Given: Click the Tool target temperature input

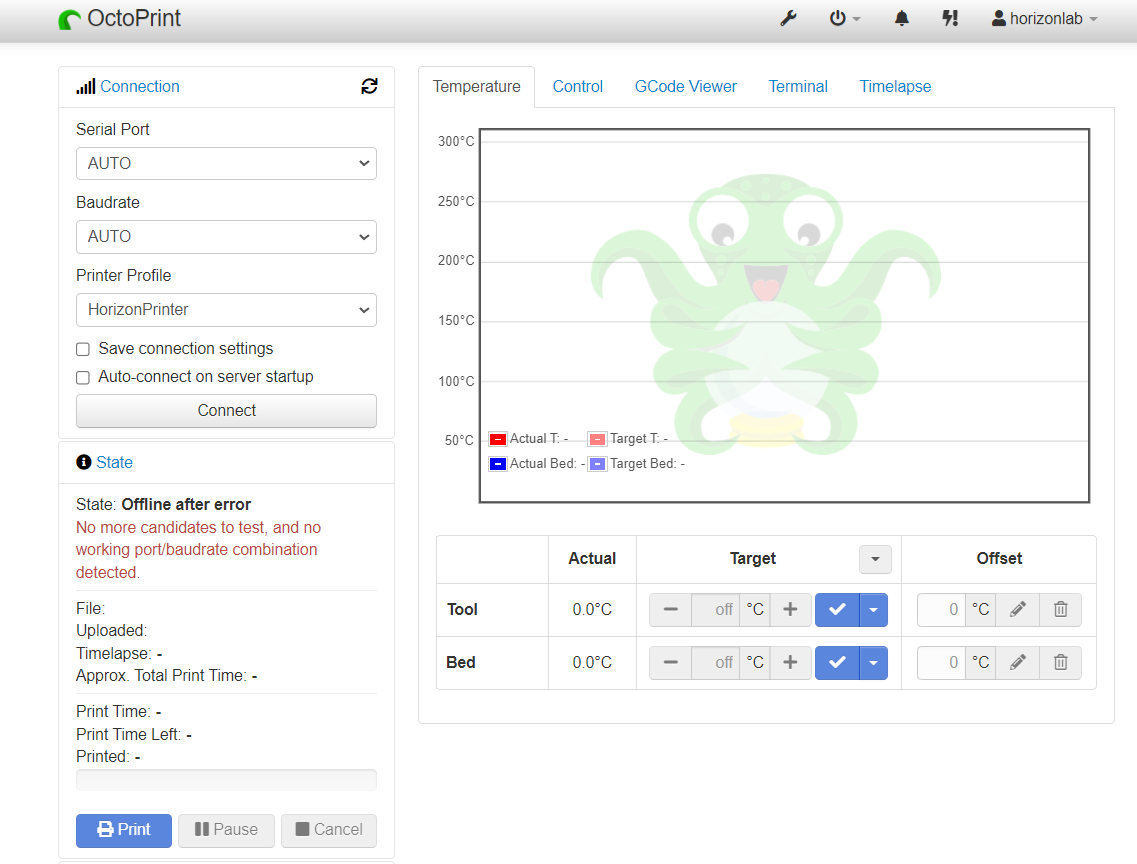Looking at the screenshot, I should [x=716, y=610].
